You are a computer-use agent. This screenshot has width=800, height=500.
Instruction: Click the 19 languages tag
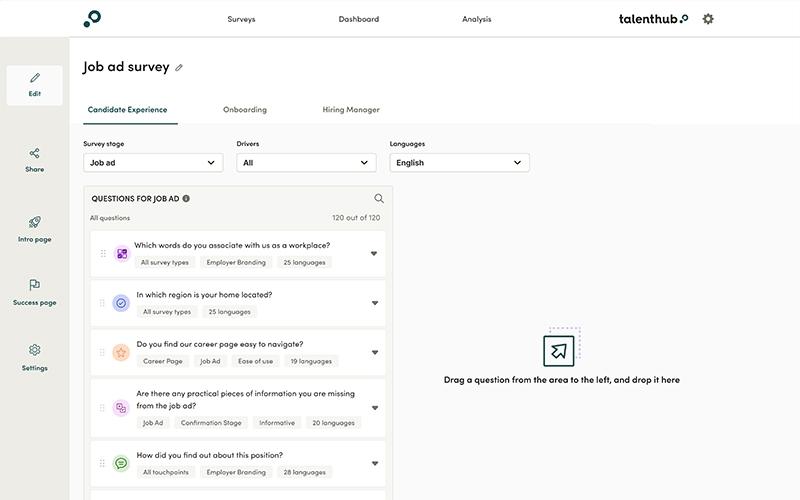[x=311, y=361]
